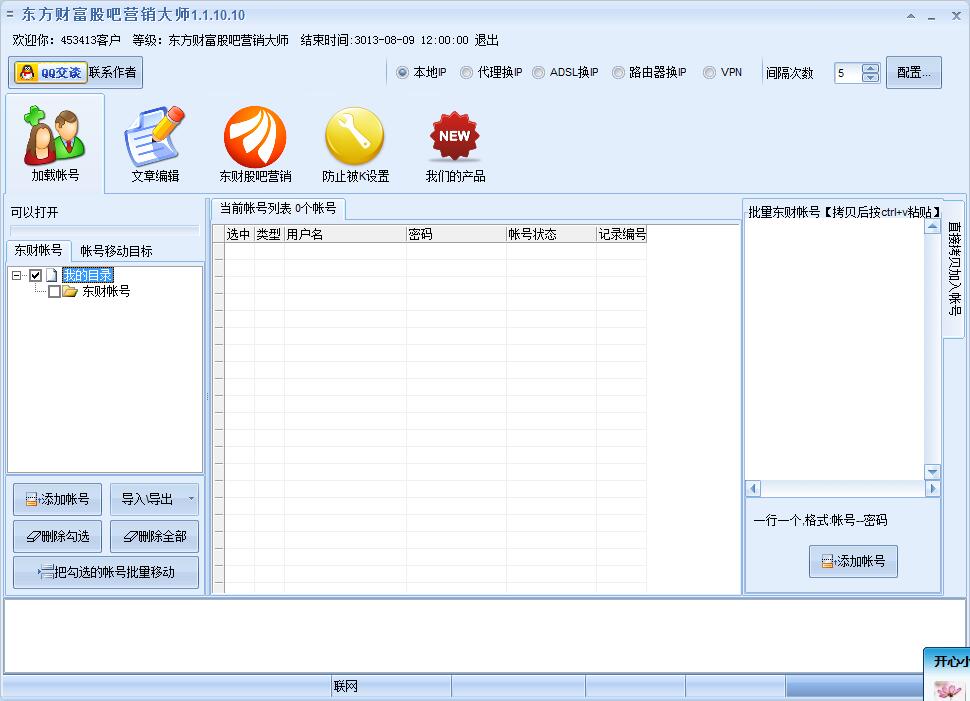Open the 导入\导出 dropdown arrow
This screenshot has height=701, width=970.
click(x=191, y=499)
